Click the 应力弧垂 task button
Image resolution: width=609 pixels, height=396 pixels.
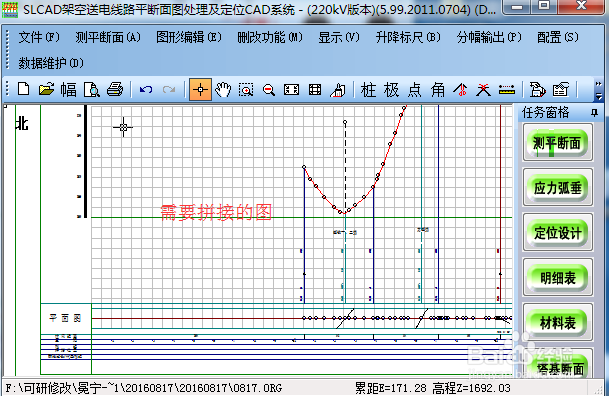point(557,188)
